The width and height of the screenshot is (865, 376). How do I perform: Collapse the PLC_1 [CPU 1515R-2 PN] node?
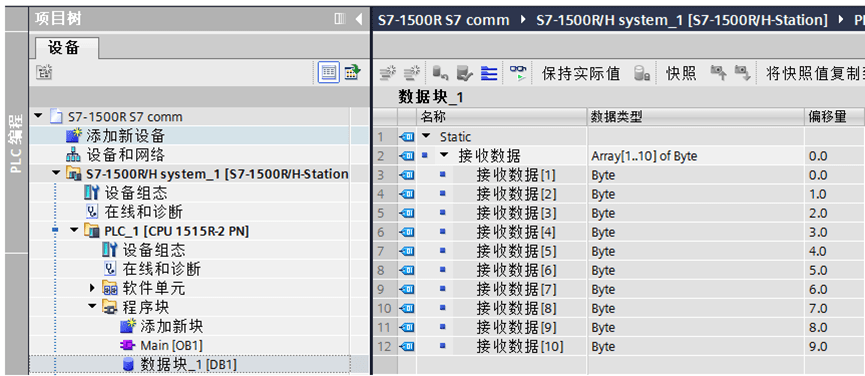point(74,230)
